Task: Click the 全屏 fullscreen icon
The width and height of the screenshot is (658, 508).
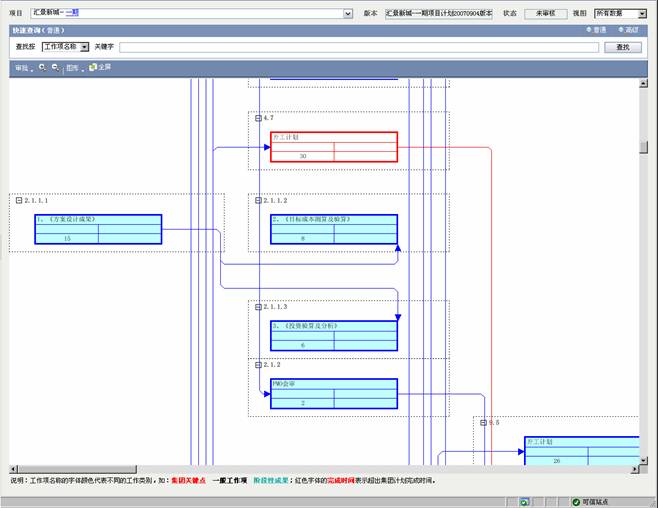Action: [x=93, y=67]
